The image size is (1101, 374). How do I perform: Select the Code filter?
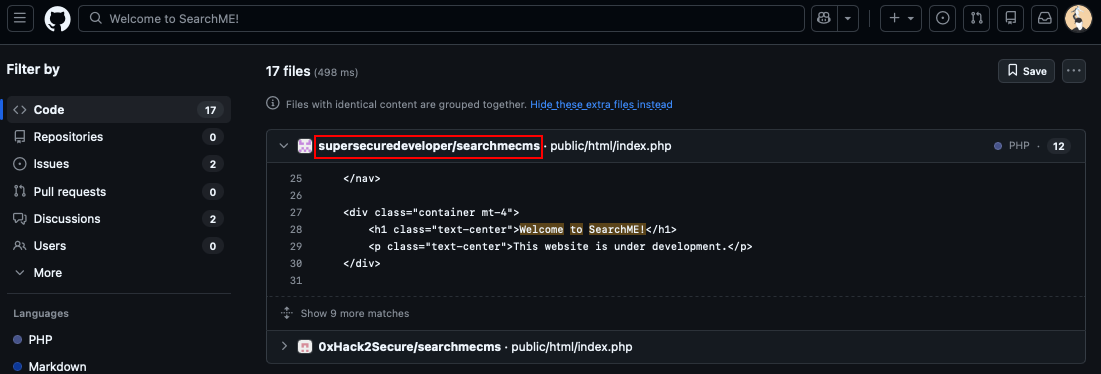[x=119, y=109]
